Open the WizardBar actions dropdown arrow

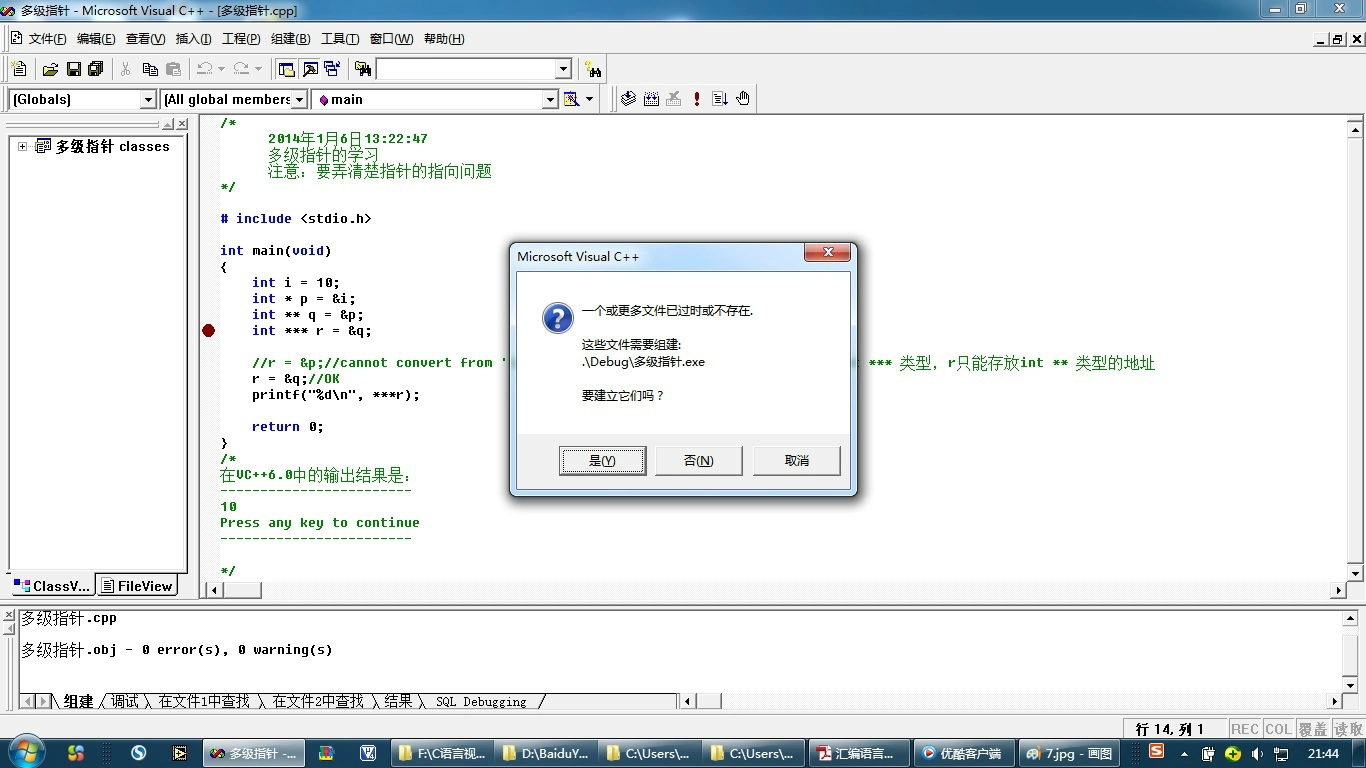click(x=589, y=99)
